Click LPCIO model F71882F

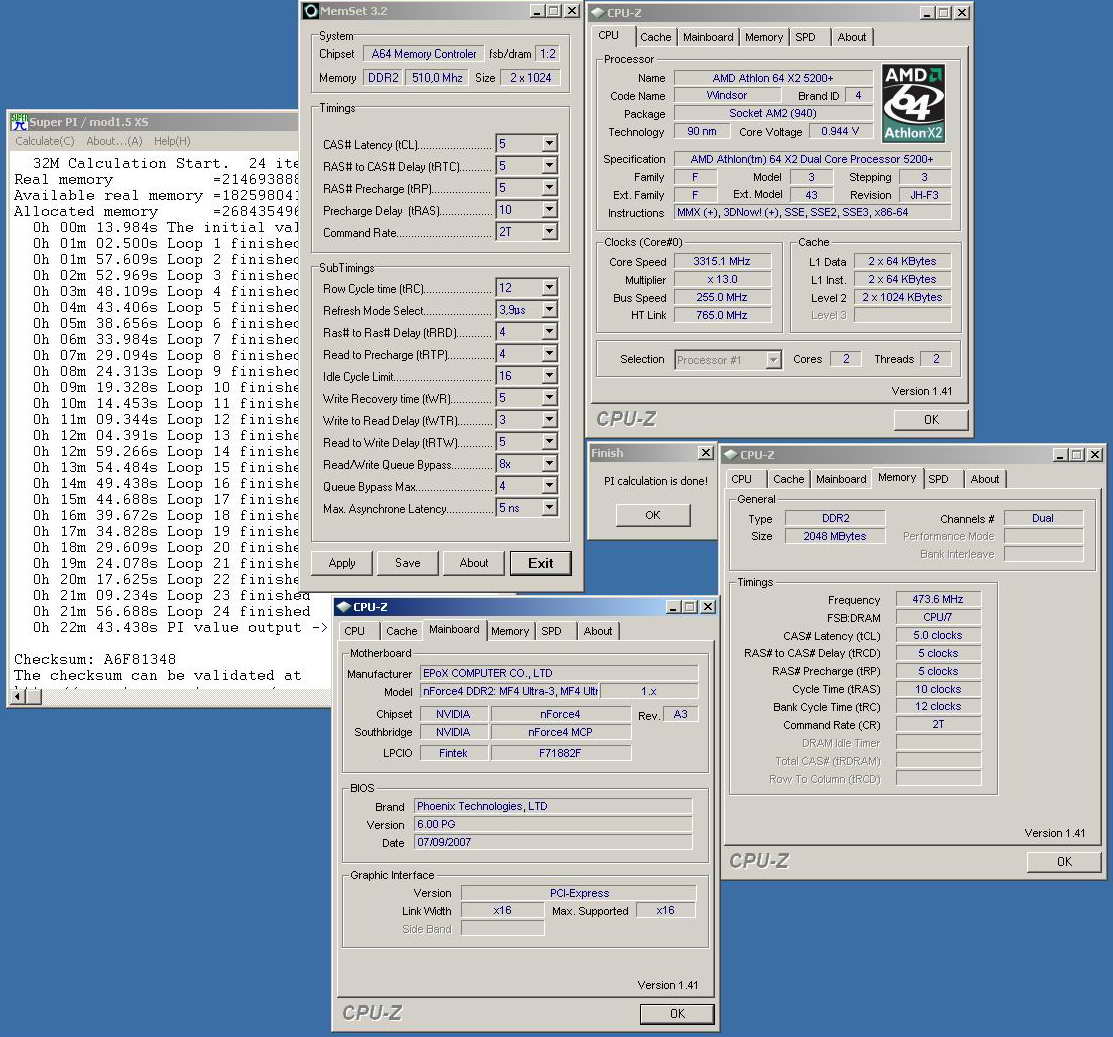(560, 753)
